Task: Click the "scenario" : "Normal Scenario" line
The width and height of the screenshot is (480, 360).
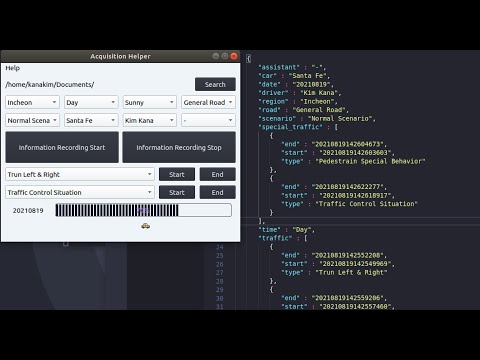Action: tap(317, 118)
